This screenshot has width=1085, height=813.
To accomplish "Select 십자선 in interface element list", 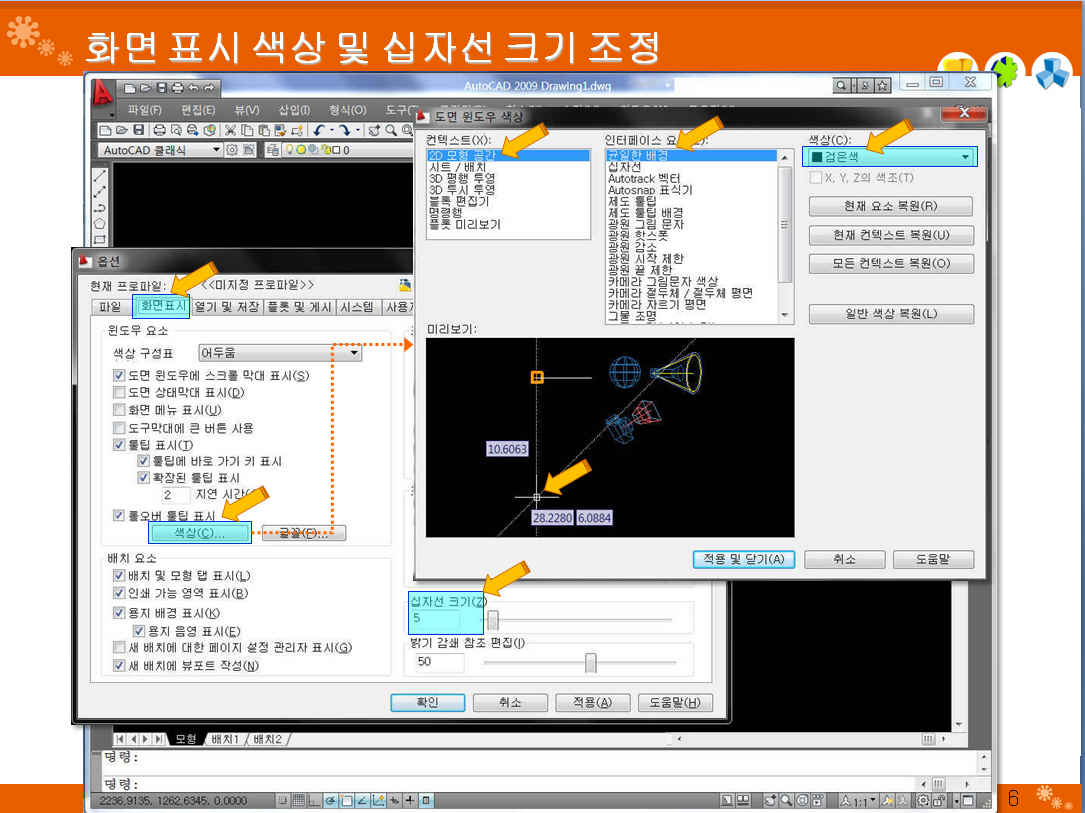I will click(x=625, y=167).
